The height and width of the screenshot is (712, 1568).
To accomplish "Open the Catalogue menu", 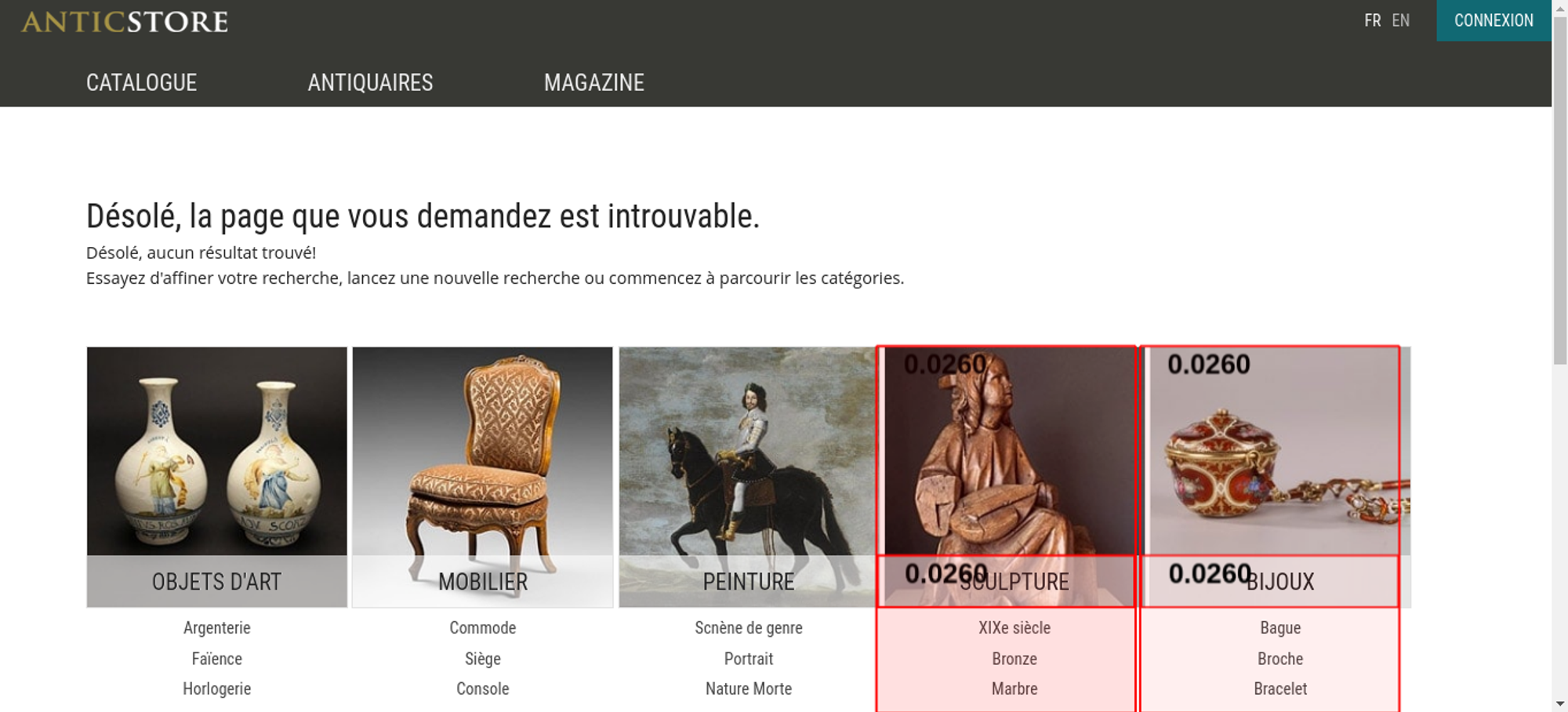I will tap(141, 82).
